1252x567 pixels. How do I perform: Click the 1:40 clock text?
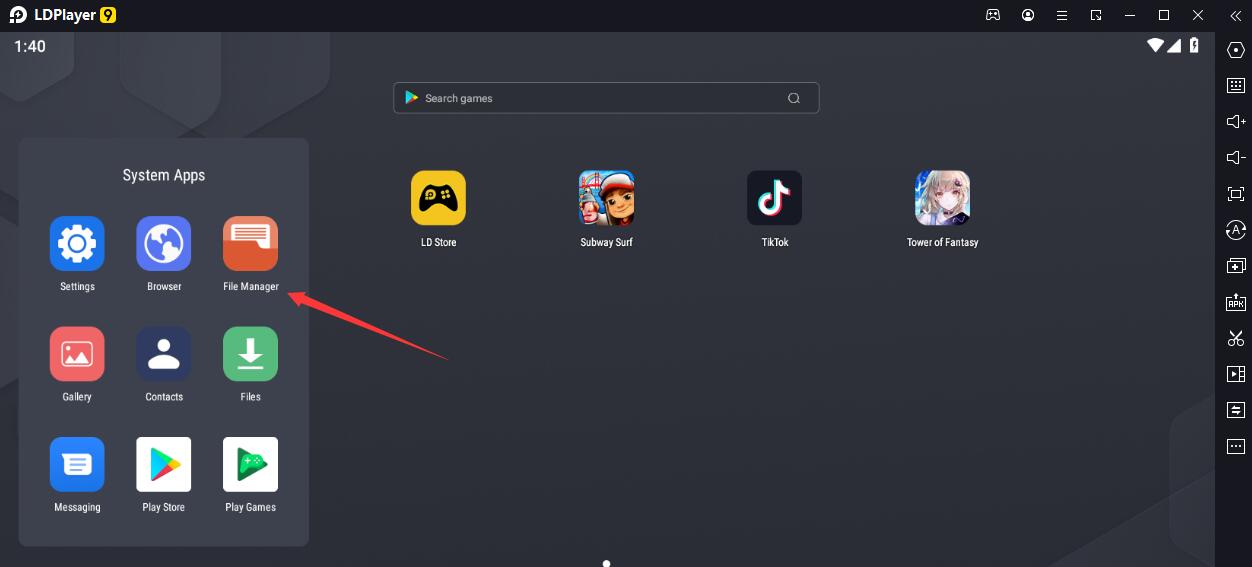(29, 46)
